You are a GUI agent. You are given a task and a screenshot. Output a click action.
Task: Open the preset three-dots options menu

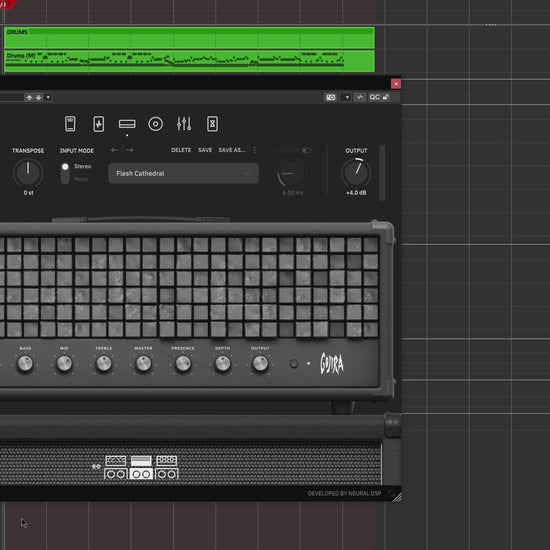click(255, 150)
